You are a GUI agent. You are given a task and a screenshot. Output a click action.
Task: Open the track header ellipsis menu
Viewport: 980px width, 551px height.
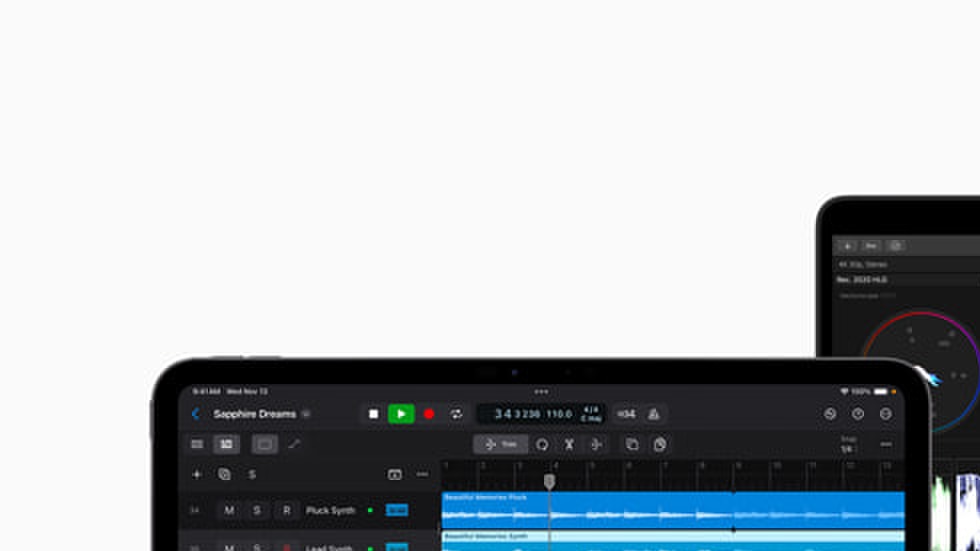(x=422, y=475)
